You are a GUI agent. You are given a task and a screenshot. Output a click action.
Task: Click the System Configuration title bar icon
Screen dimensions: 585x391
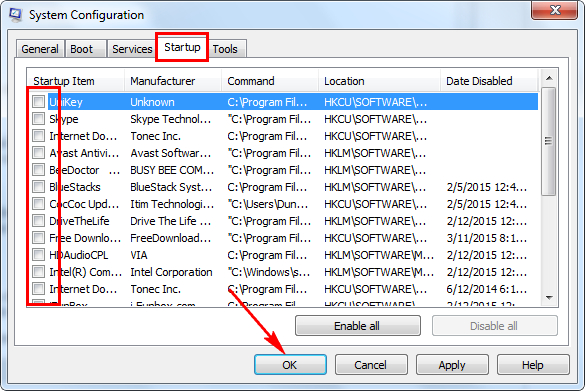[x=16, y=15]
